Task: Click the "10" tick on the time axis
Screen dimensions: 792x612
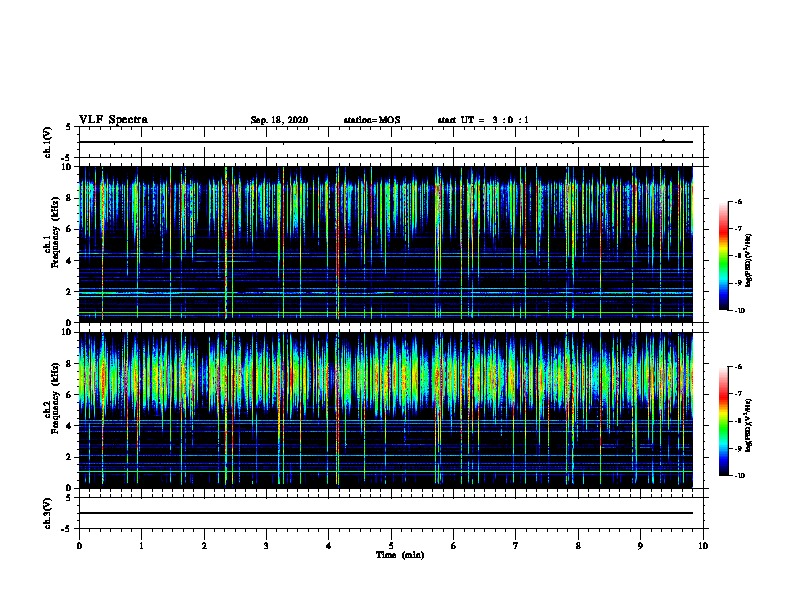Action: coord(703,546)
